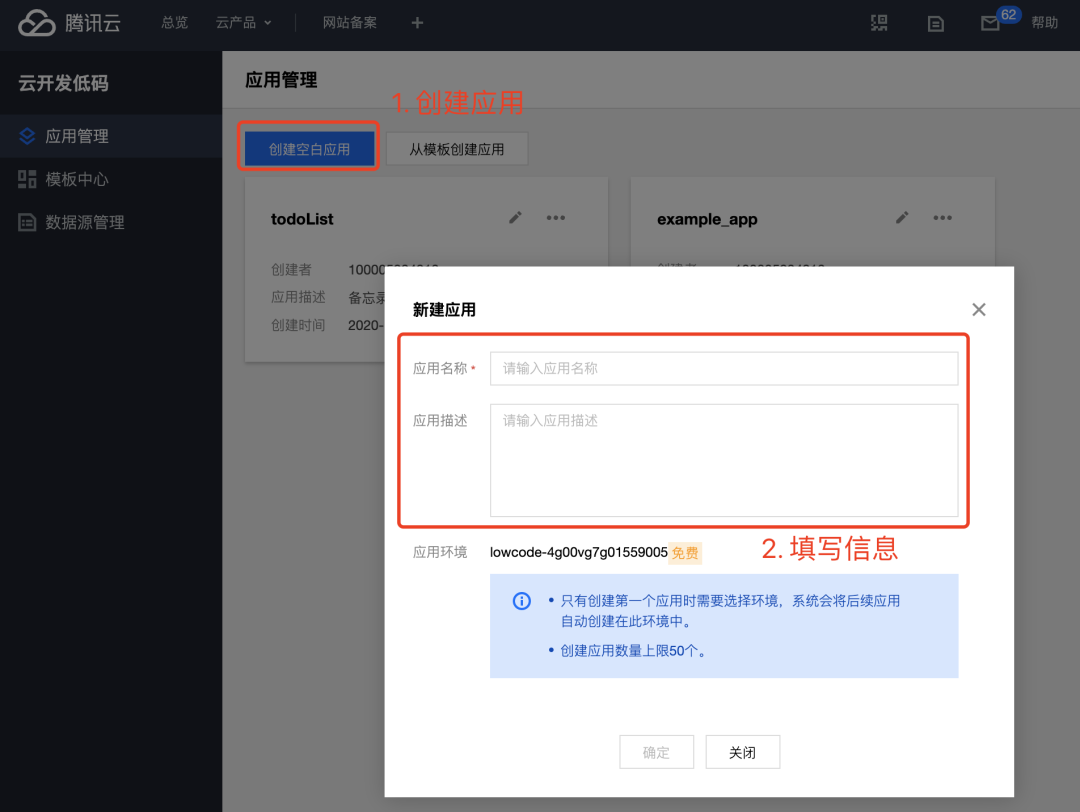
Task: Focus the 应用名称 input field
Action: [x=724, y=368]
